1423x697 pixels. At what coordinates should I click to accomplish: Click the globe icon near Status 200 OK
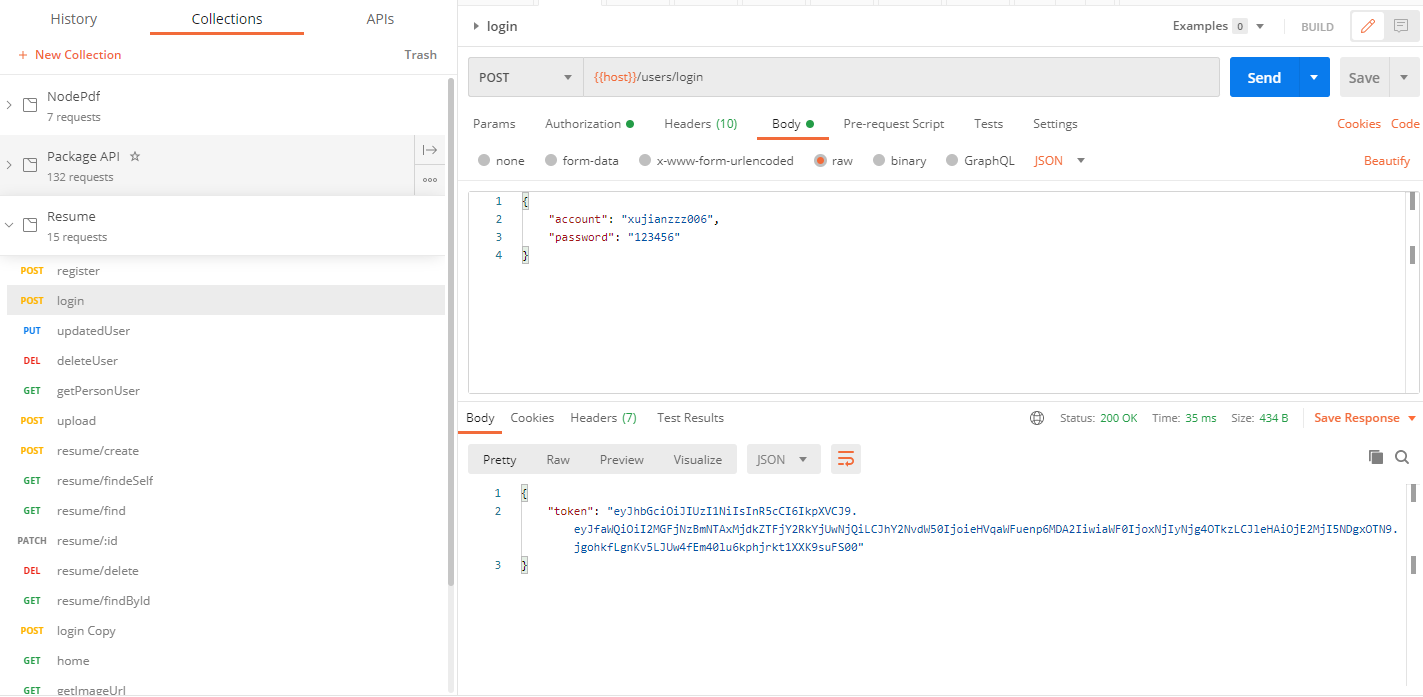tap(1037, 418)
